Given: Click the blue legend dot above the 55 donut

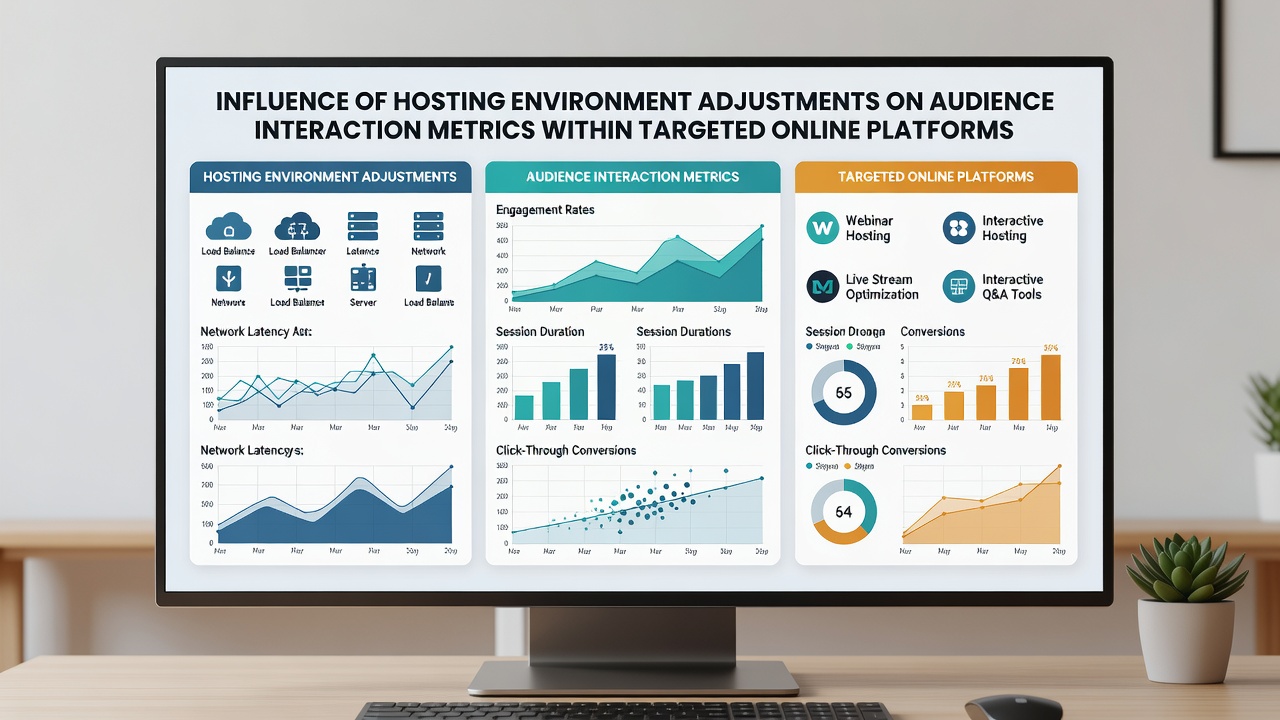Looking at the screenshot, I should point(809,347).
